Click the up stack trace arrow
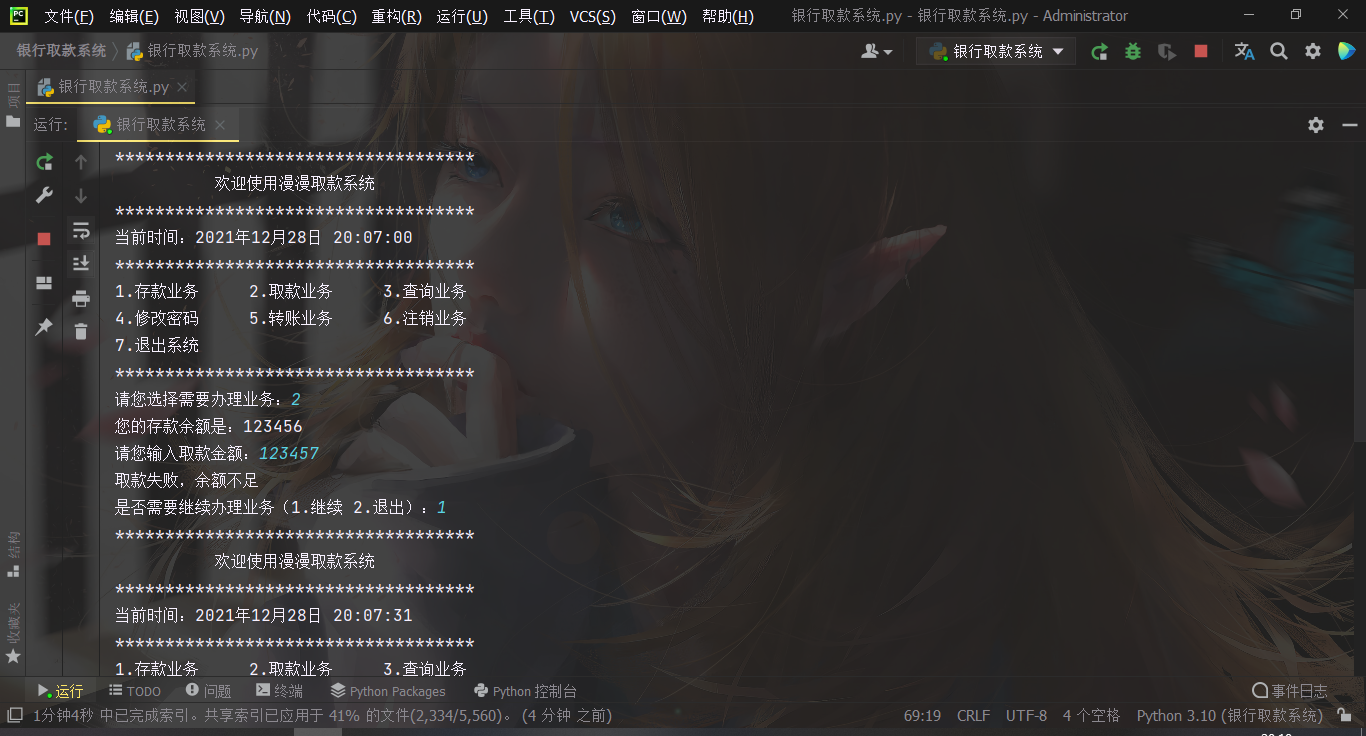1366x736 pixels. tap(81, 162)
